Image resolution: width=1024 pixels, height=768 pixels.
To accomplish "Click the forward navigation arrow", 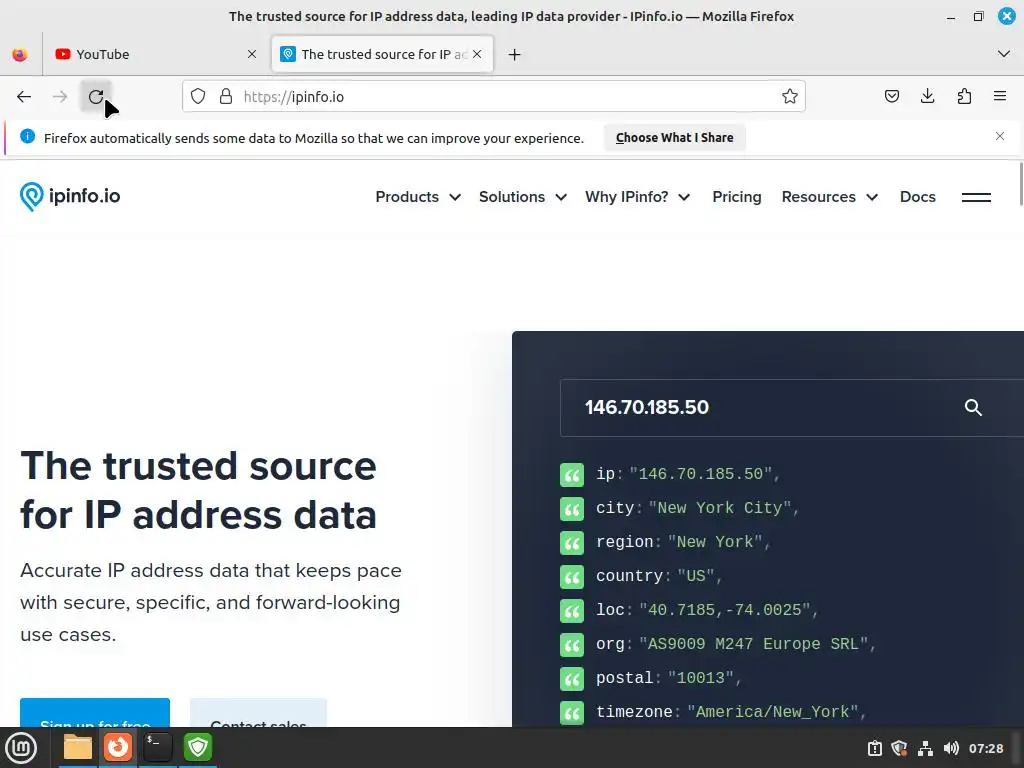I will (60, 97).
